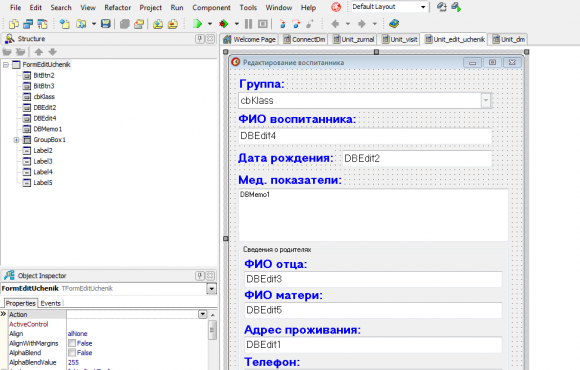
Task: Click the save desktop layout icon
Action: [x=441, y=7]
